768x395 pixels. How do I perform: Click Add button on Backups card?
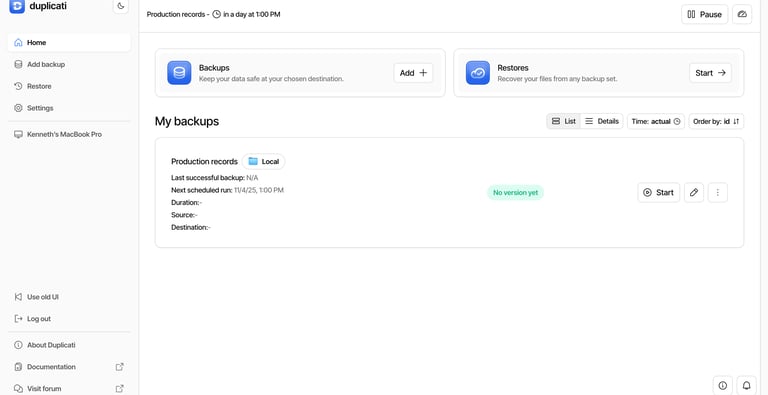[x=413, y=73]
